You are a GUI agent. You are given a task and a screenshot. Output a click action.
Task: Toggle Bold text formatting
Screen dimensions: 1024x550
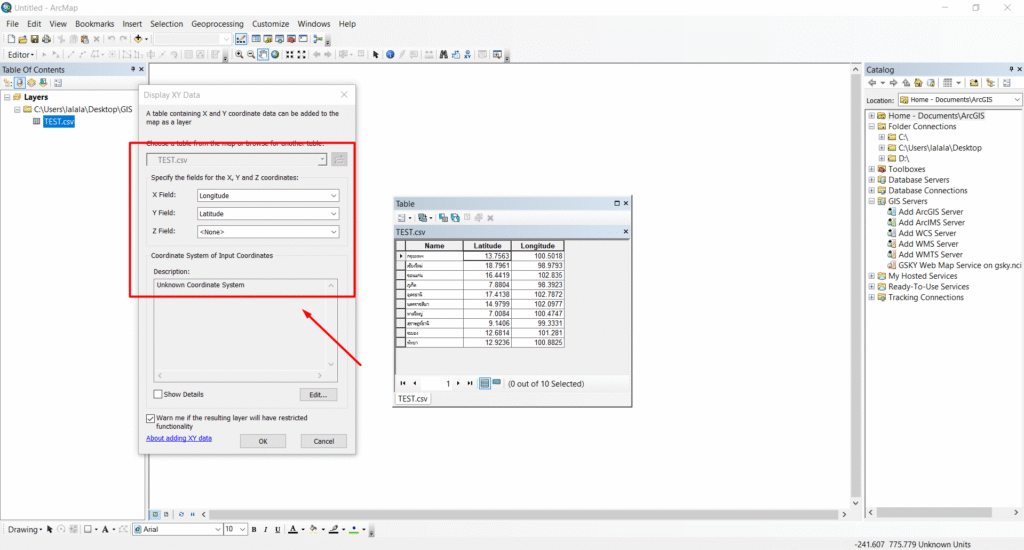pyautogui.click(x=254, y=530)
